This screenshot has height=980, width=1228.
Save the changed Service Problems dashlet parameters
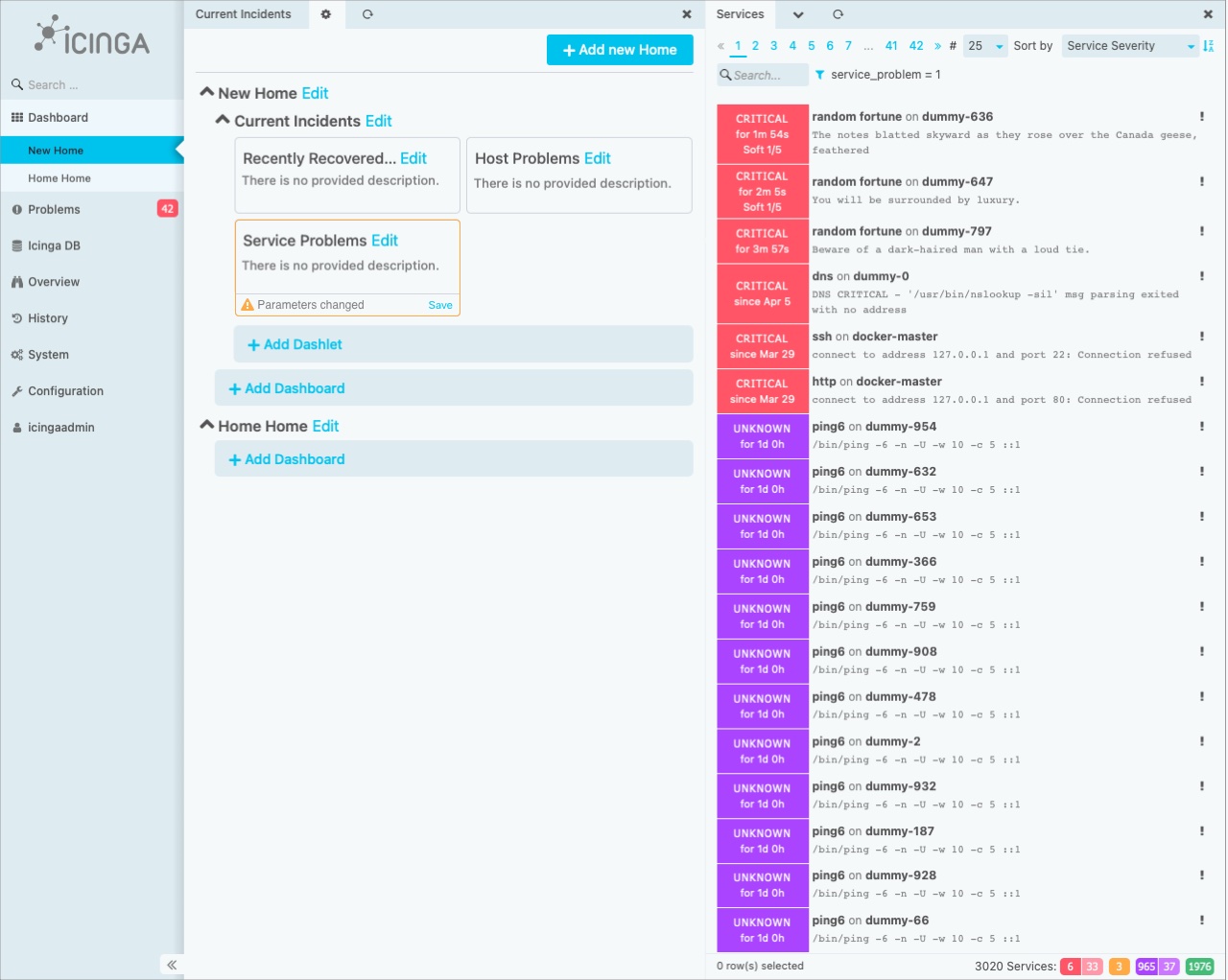pos(439,305)
